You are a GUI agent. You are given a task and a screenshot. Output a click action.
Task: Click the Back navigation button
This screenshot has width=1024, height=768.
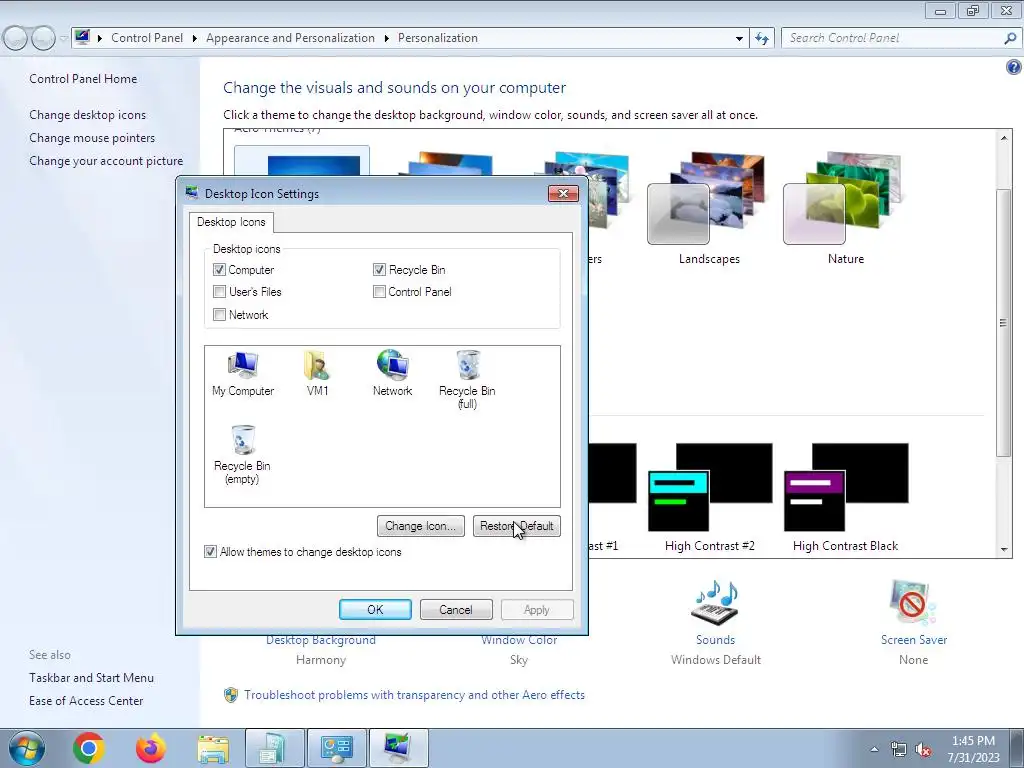tap(15, 39)
